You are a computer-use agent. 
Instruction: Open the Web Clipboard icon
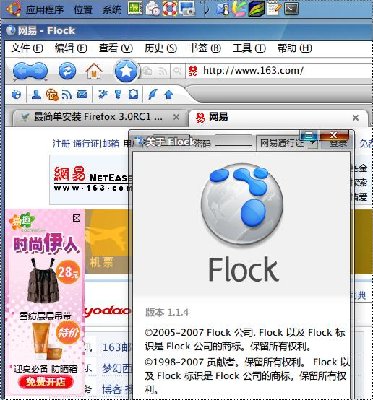[133, 95]
